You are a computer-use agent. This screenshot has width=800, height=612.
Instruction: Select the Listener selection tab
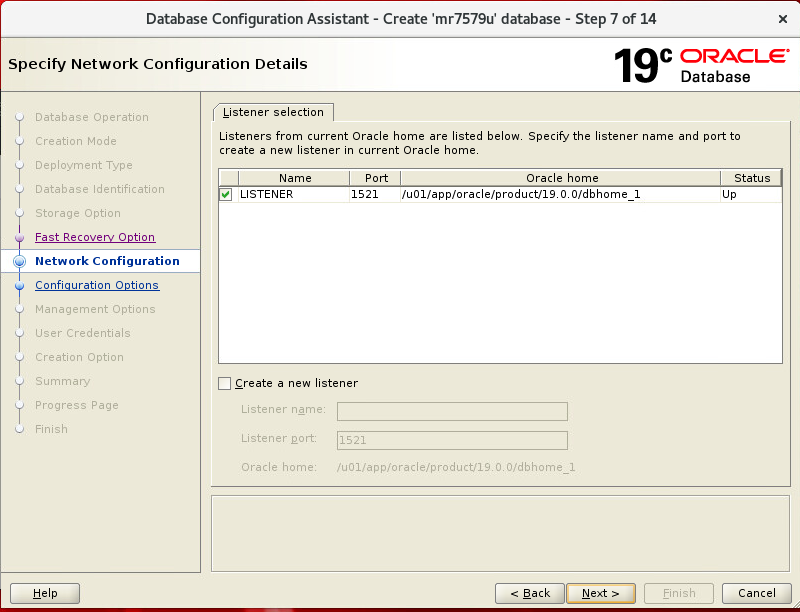[273, 112]
